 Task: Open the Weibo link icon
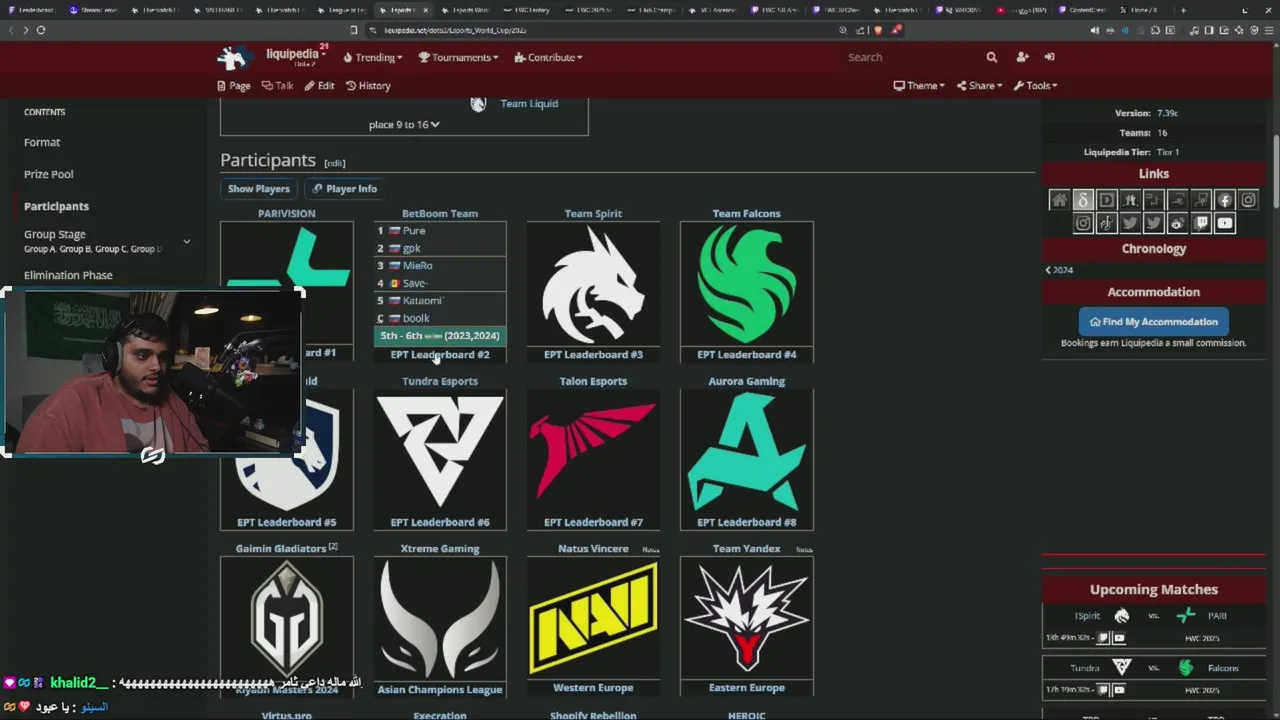click(x=1177, y=223)
